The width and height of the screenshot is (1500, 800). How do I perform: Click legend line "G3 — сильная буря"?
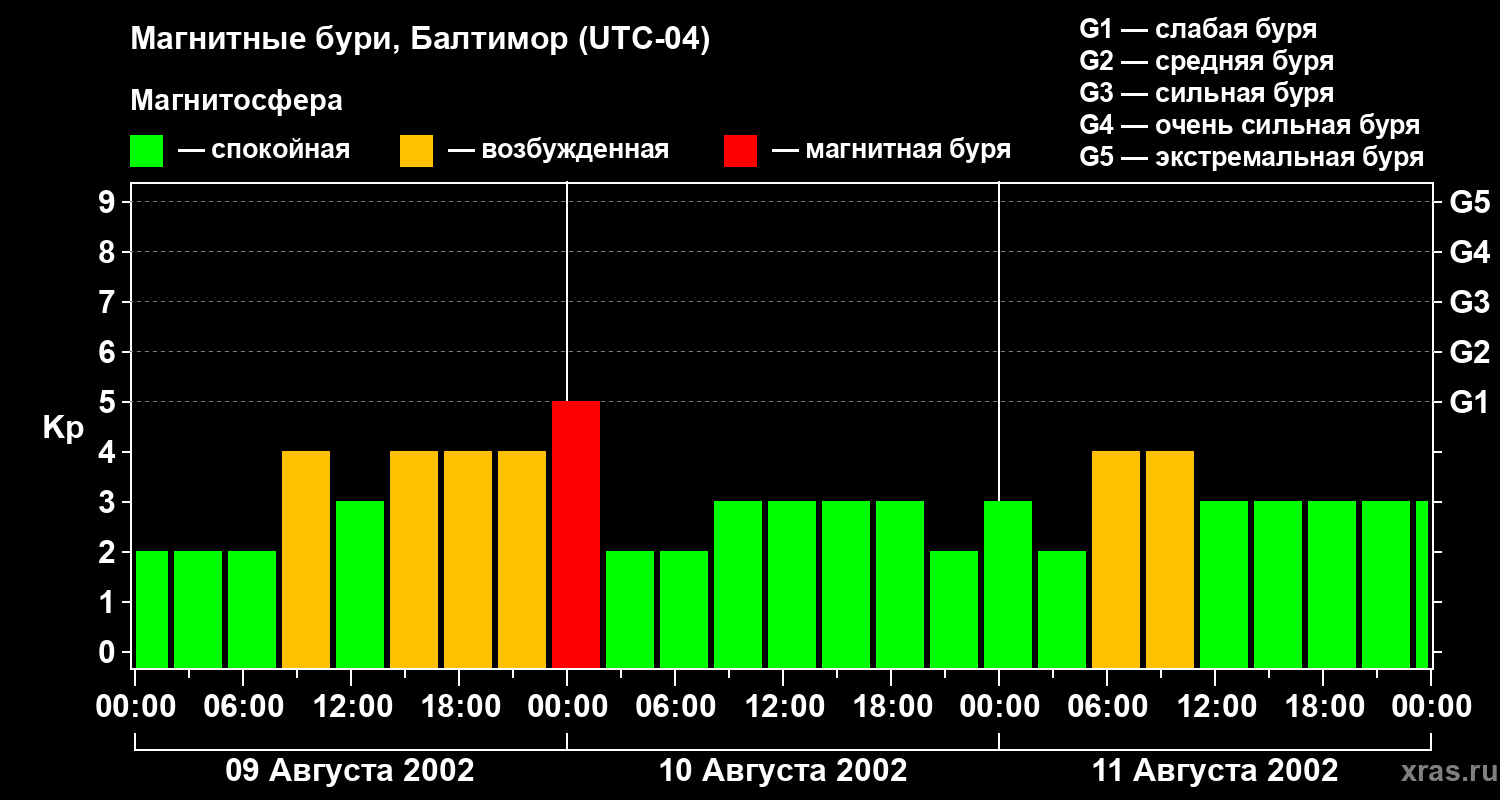[x=1206, y=93]
